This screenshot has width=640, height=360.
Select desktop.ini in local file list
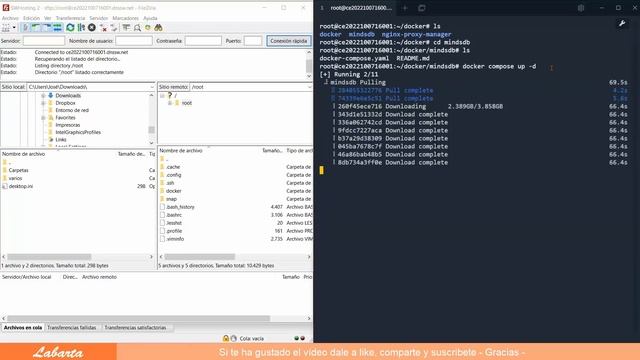coord(21,186)
